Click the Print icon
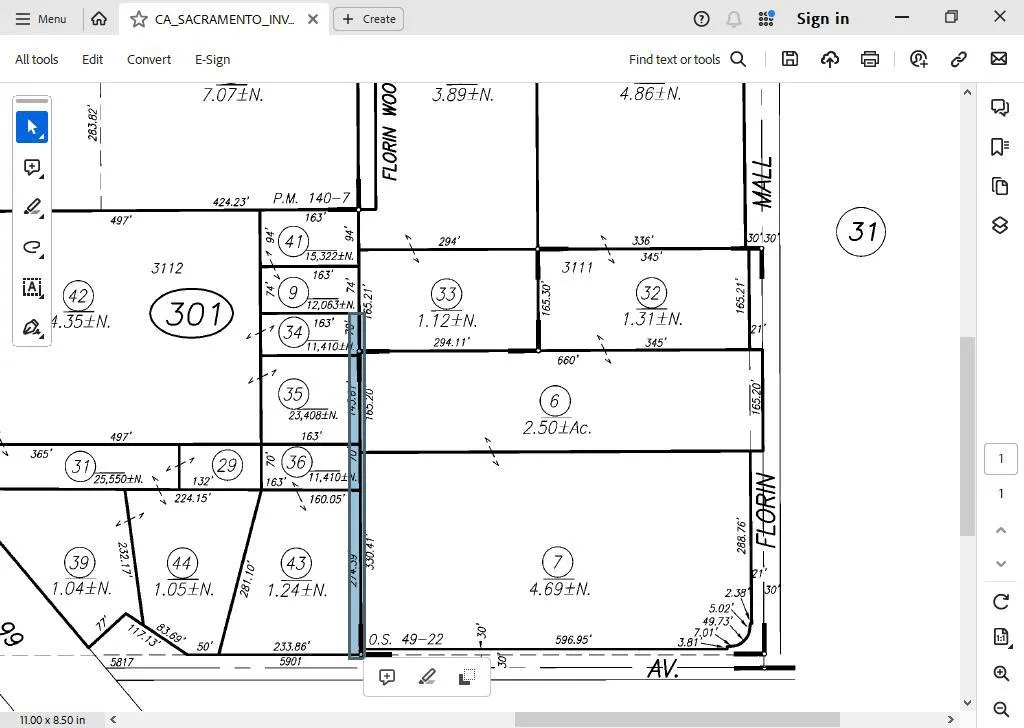1024x728 pixels. pos(870,59)
